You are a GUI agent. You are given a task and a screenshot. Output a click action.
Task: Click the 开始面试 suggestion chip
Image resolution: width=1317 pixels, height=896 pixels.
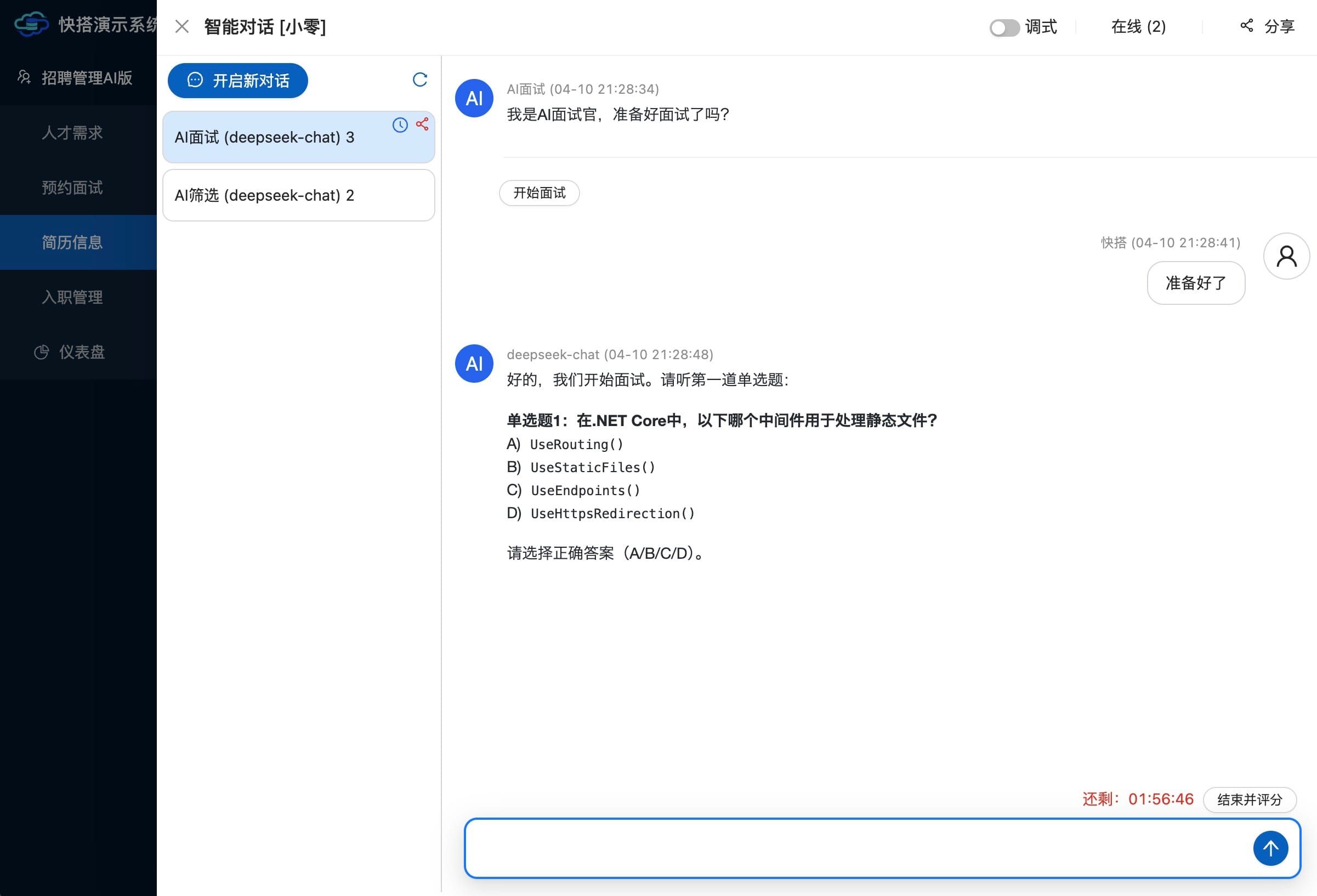point(539,193)
